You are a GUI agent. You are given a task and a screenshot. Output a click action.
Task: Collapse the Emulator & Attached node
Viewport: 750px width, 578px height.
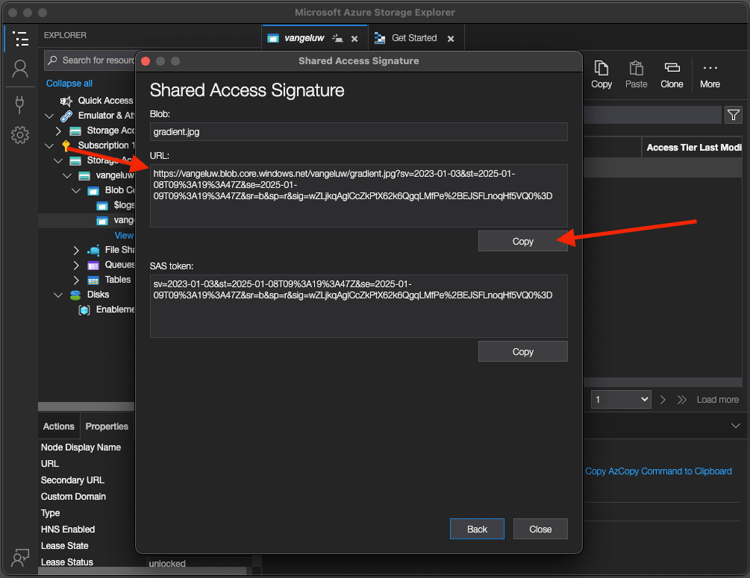49,116
